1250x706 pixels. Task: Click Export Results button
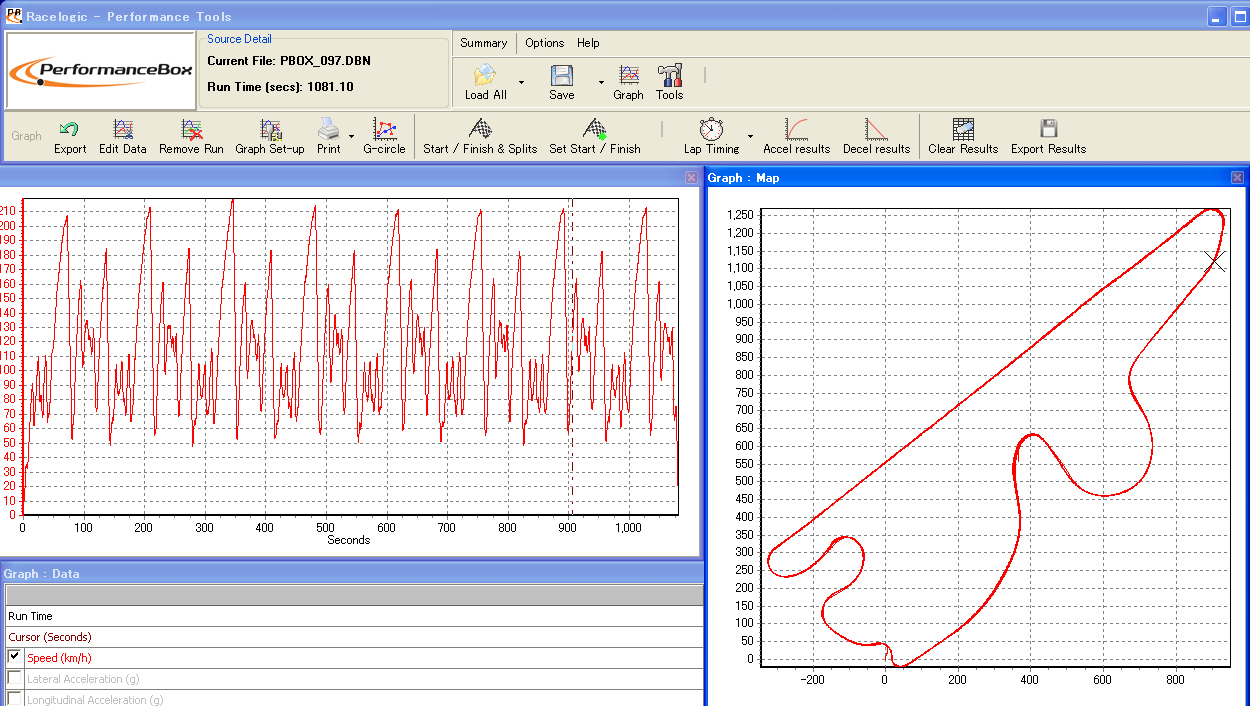tap(1048, 129)
